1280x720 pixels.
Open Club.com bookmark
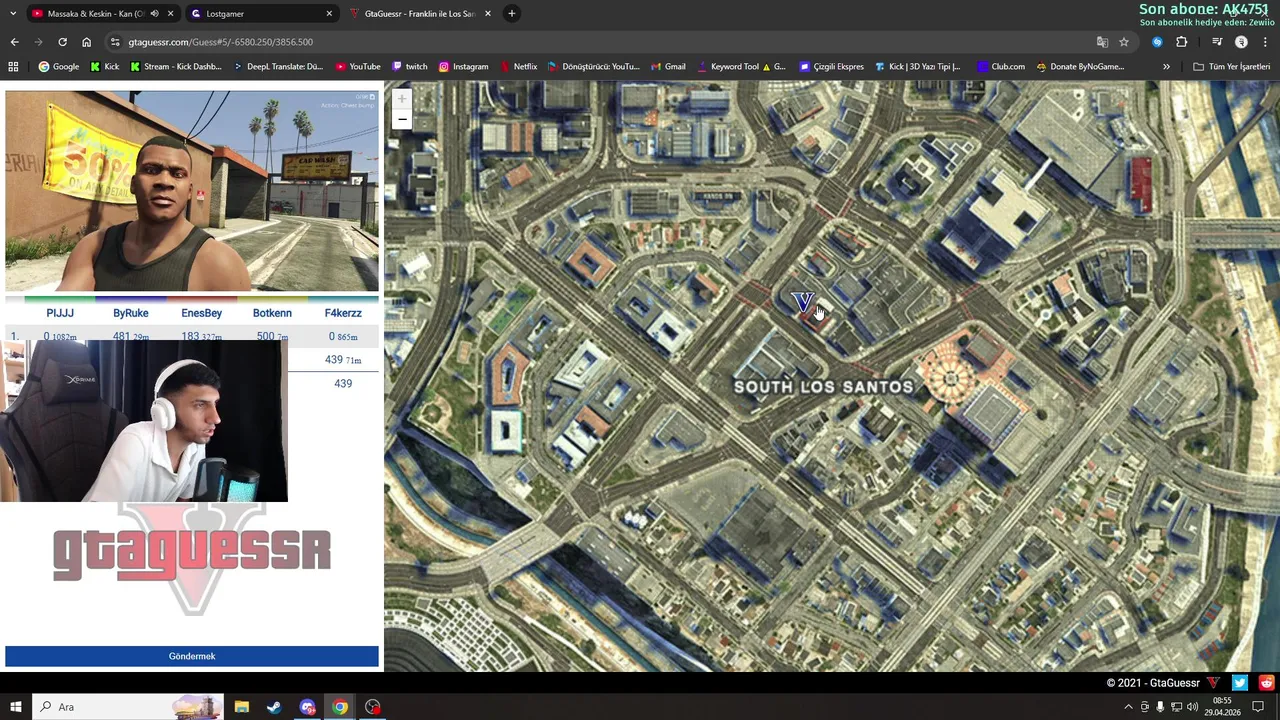tap(1001, 67)
